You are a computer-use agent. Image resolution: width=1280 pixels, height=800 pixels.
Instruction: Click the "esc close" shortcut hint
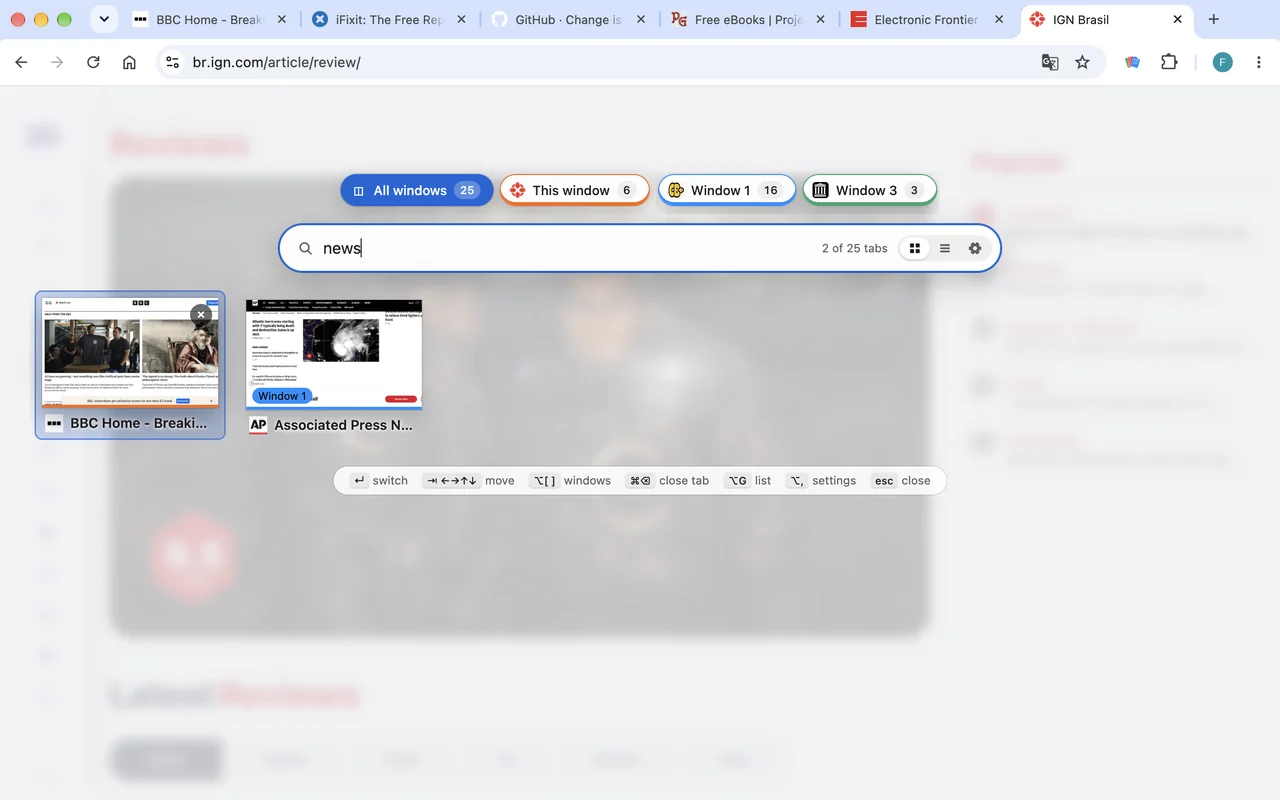[x=901, y=480]
